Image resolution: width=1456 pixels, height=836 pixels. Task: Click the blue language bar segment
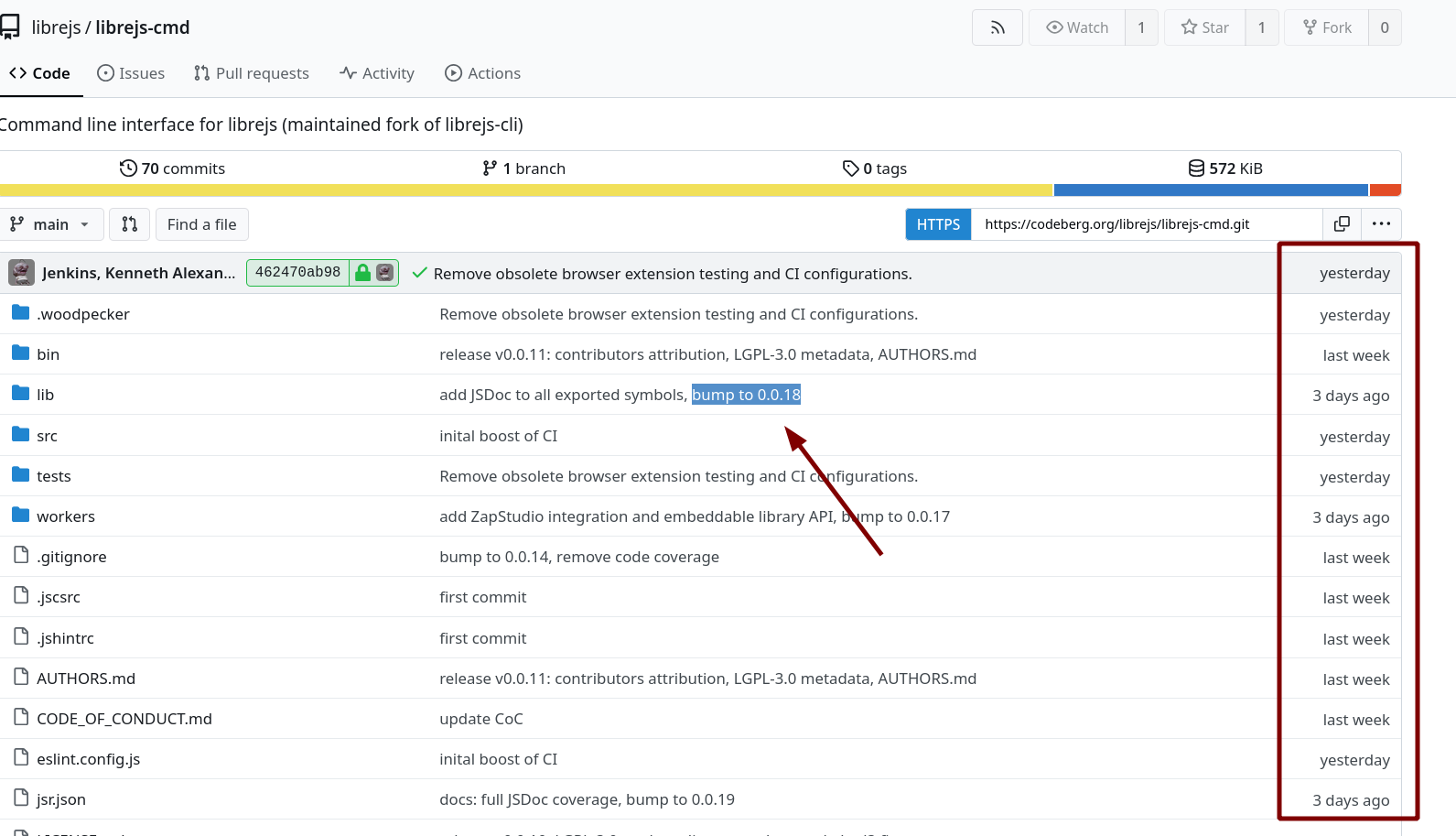click(1211, 190)
